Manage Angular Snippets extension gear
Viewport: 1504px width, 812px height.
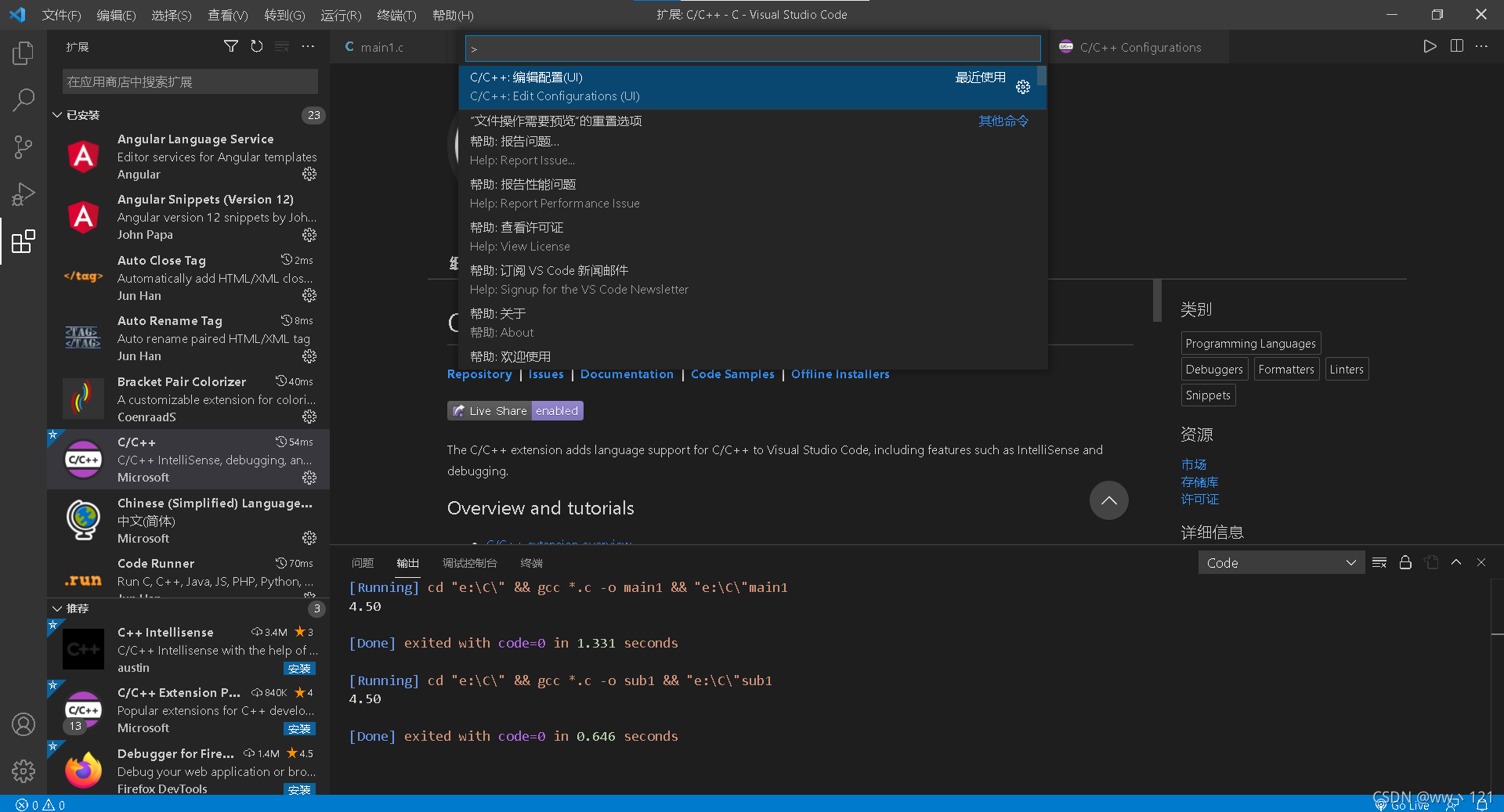click(309, 235)
